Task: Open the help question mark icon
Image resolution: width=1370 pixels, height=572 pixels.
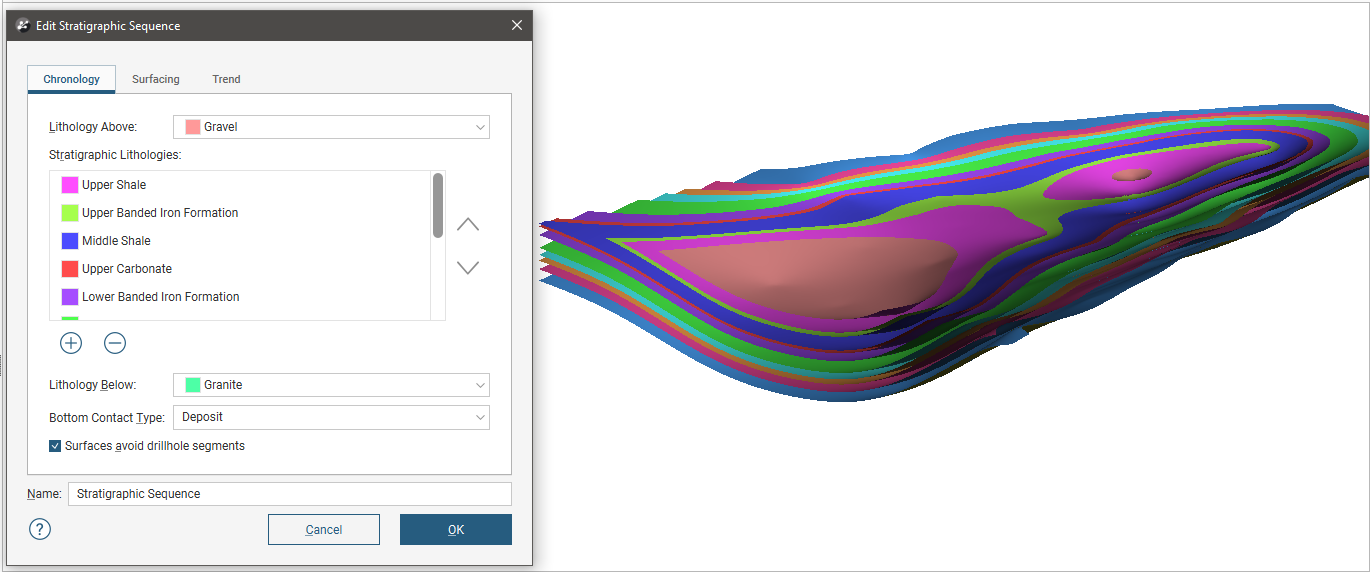Action: point(40,529)
